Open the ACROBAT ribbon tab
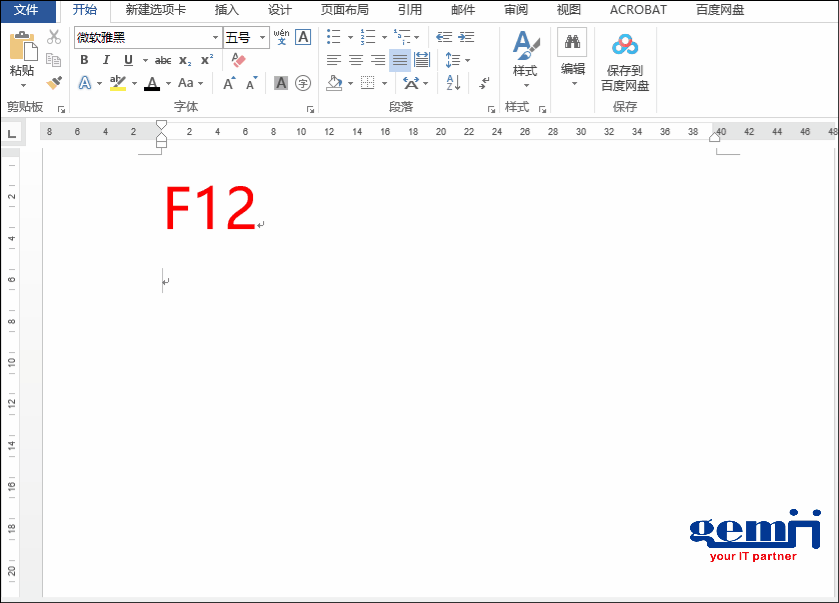 [x=637, y=10]
